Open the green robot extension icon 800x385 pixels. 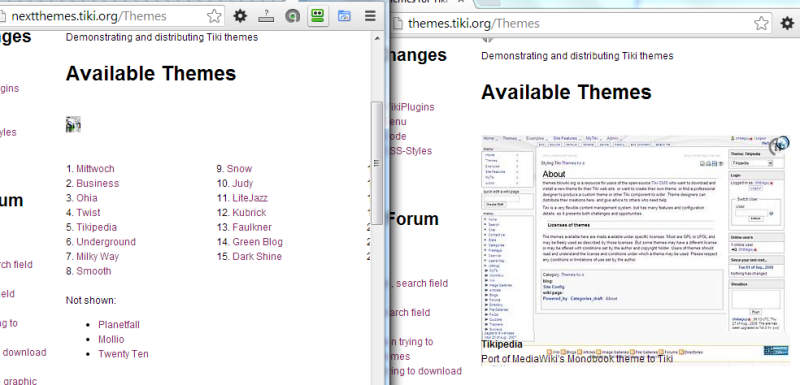[318, 16]
